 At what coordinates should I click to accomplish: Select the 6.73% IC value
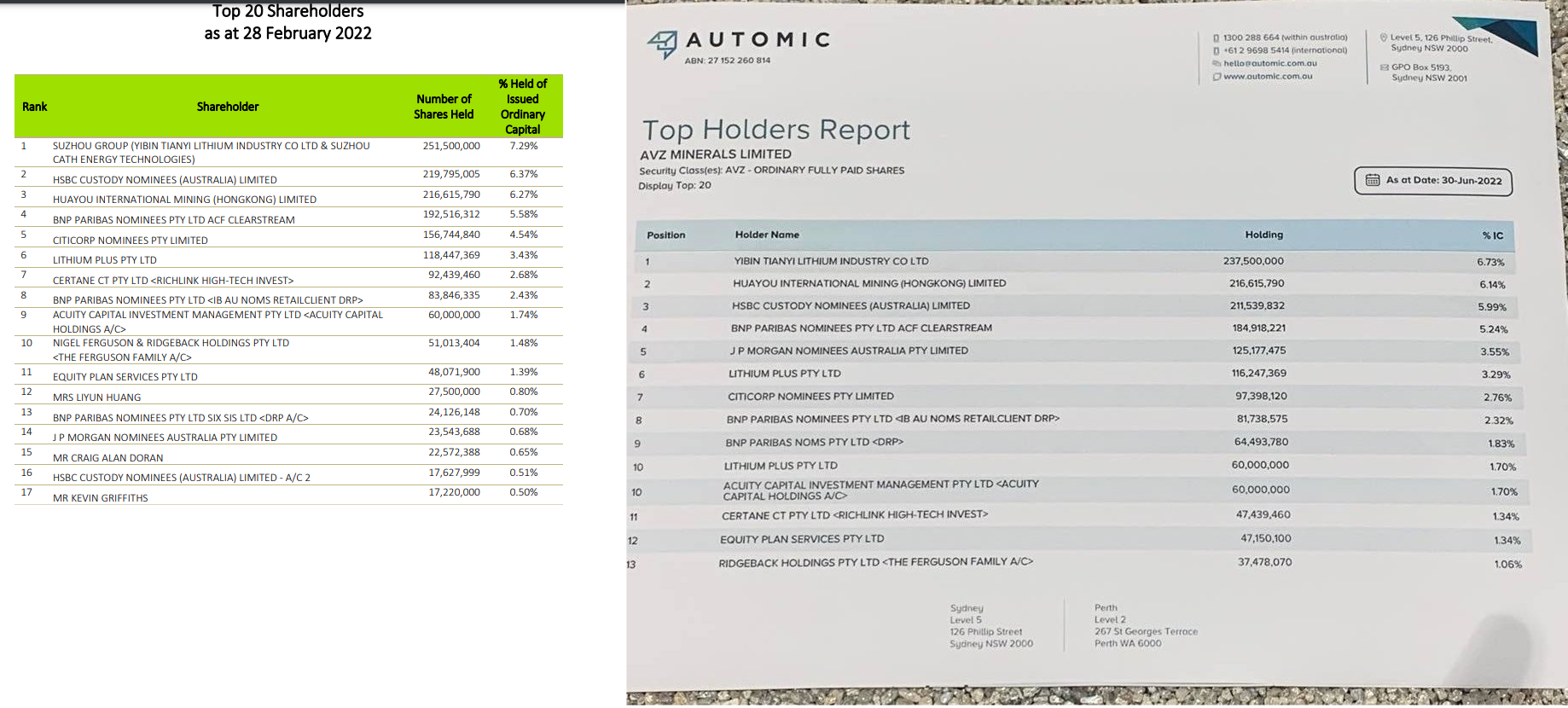click(x=1491, y=263)
